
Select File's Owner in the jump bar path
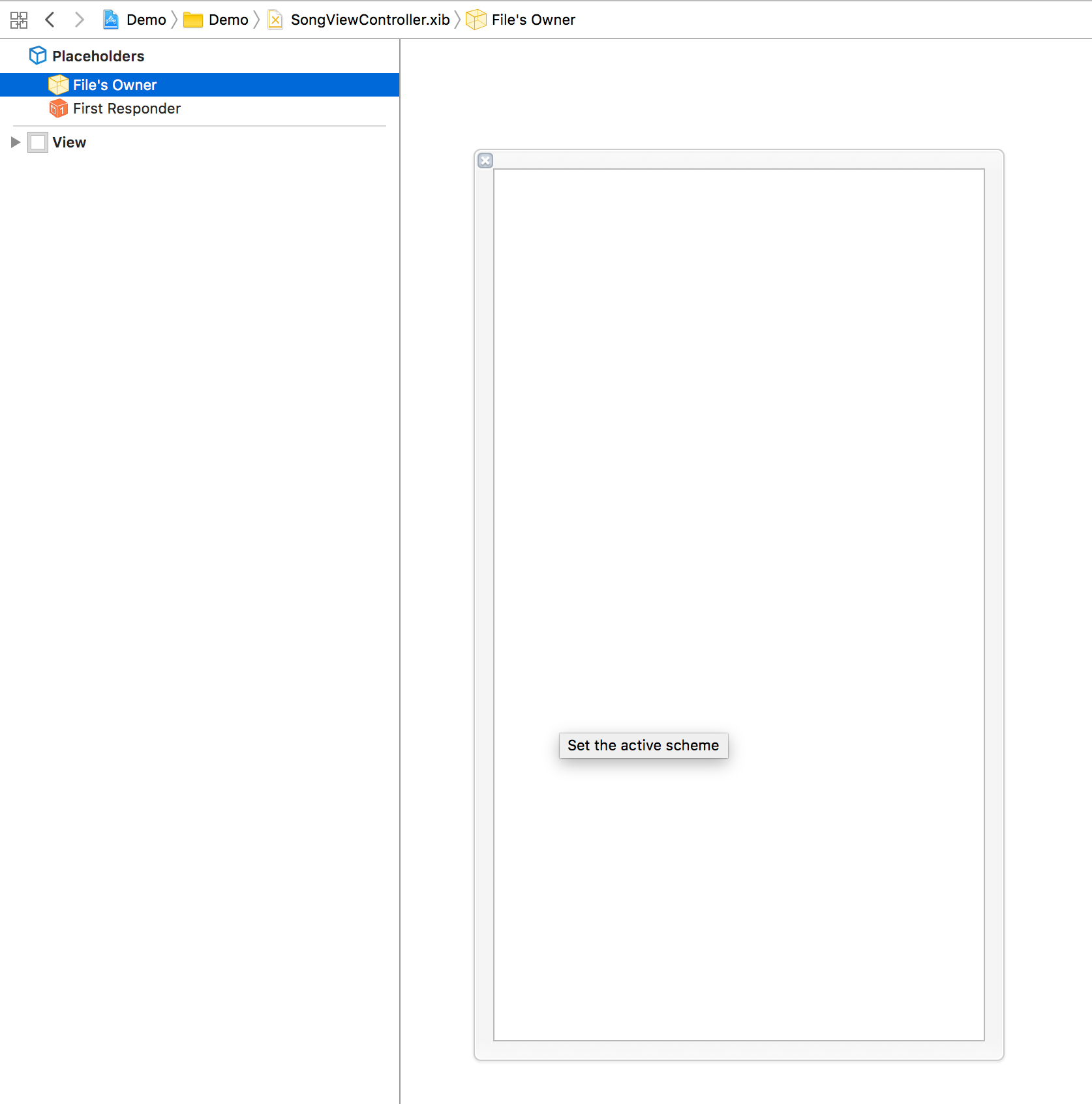coord(533,20)
